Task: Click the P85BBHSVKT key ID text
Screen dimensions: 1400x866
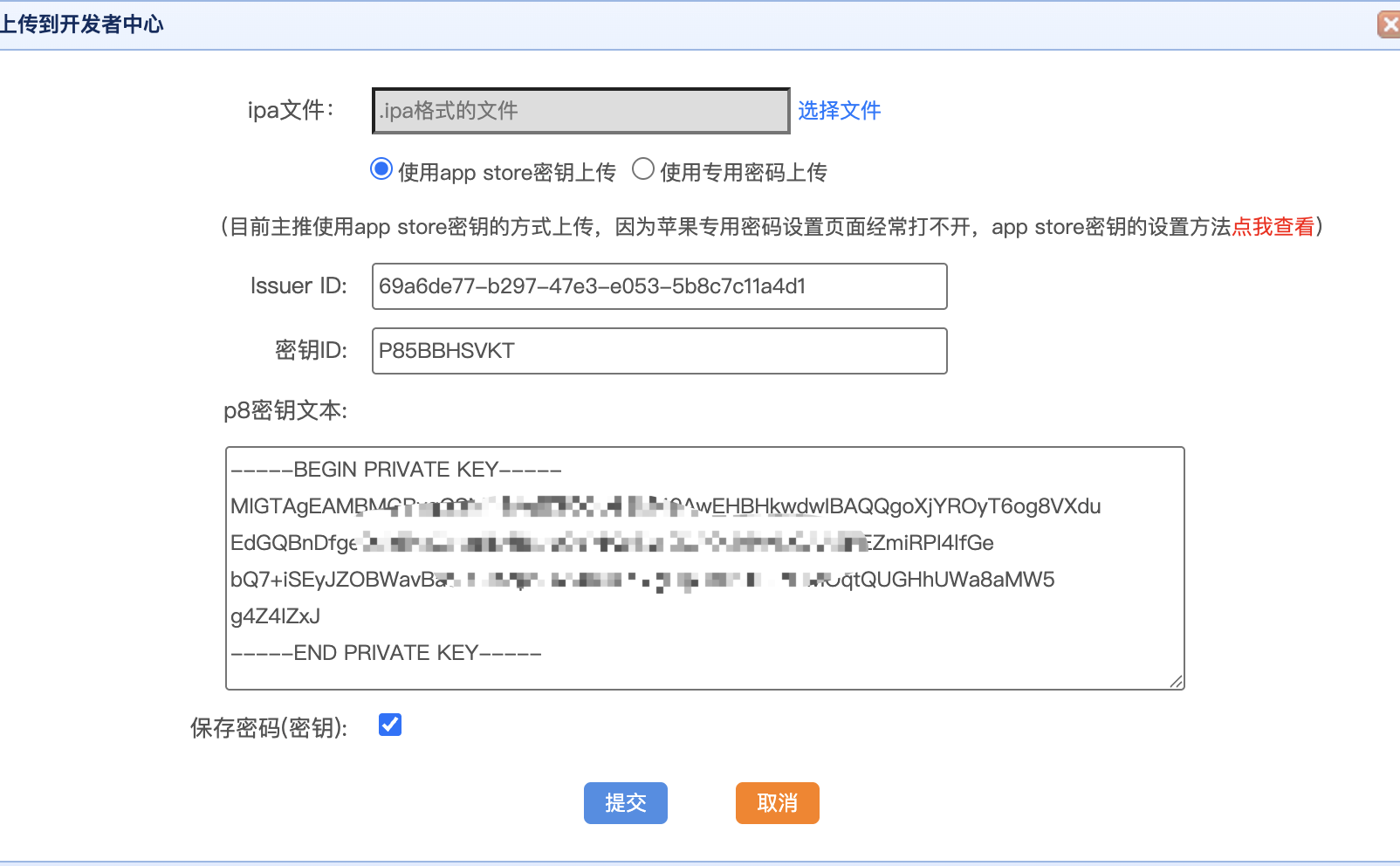Action: [x=447, y=351]
